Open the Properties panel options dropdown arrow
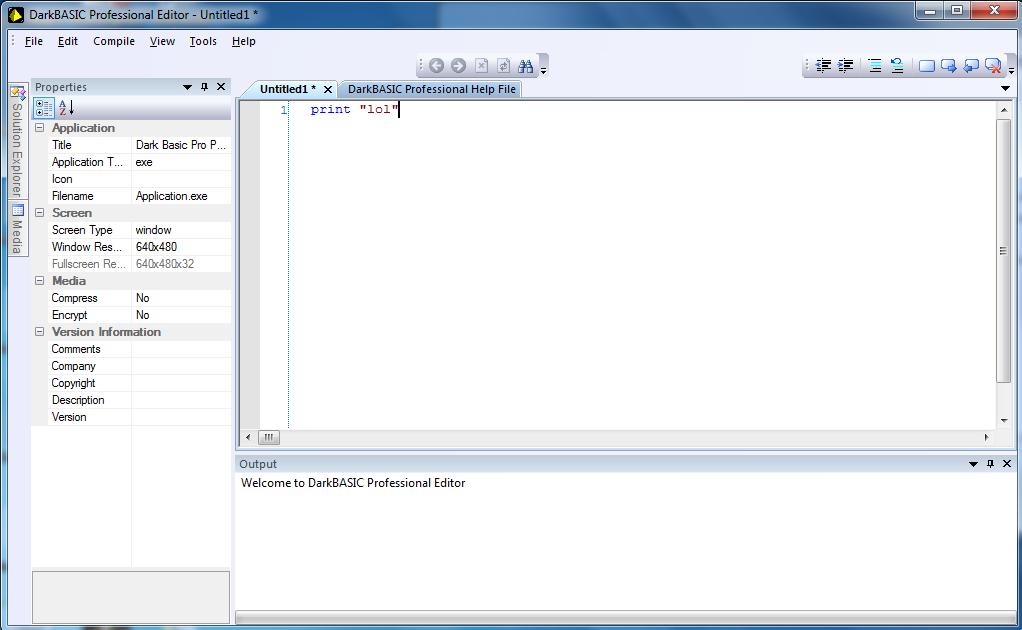The width and height of the screenshot is (1022, 630). point(188,87)
